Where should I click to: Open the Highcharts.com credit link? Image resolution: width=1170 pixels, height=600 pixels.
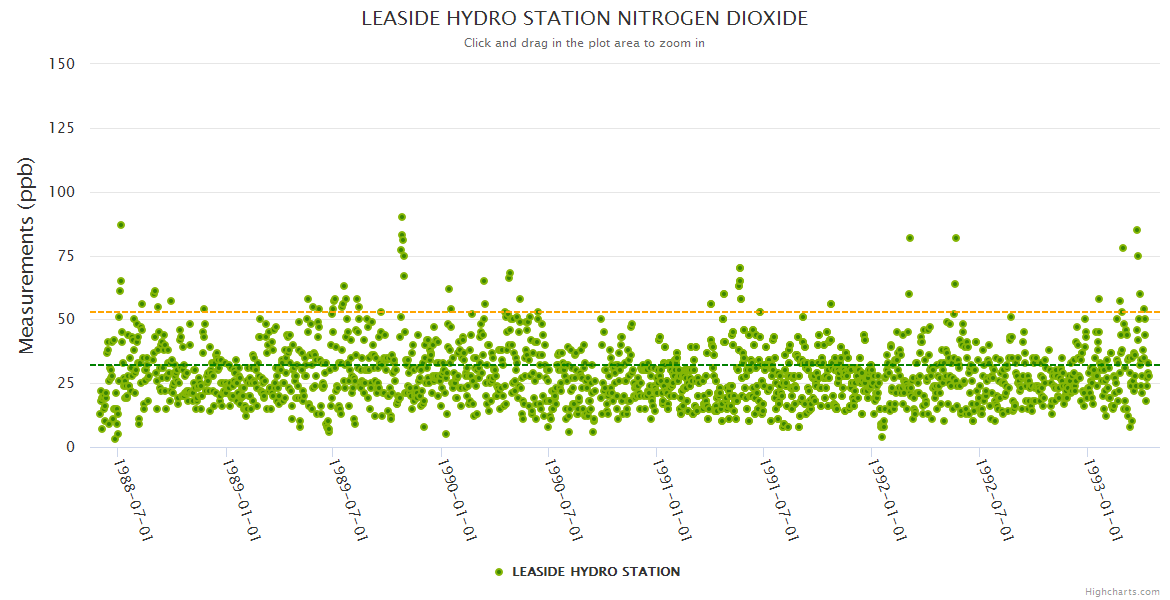click(x=1122, y=592)
